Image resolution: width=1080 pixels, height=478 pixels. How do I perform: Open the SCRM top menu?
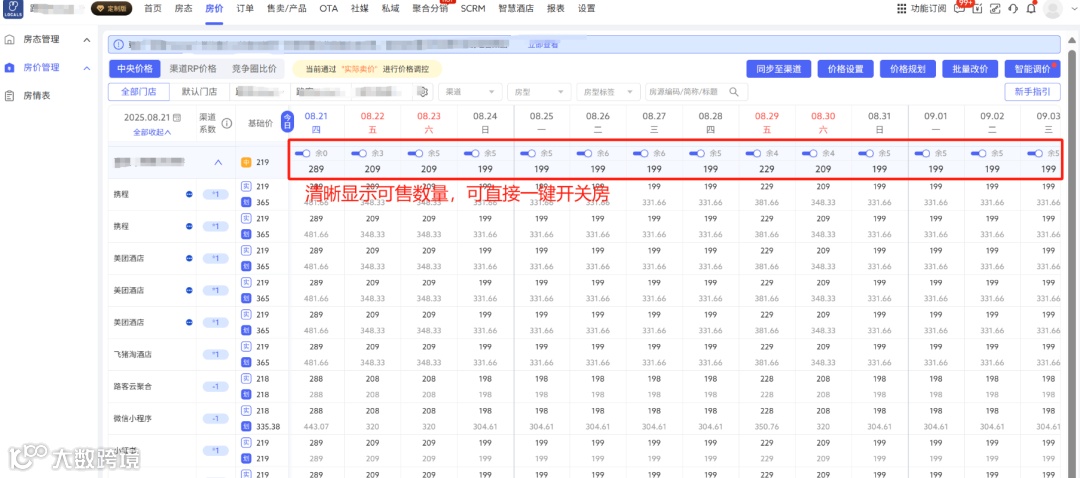pos(473,9)
